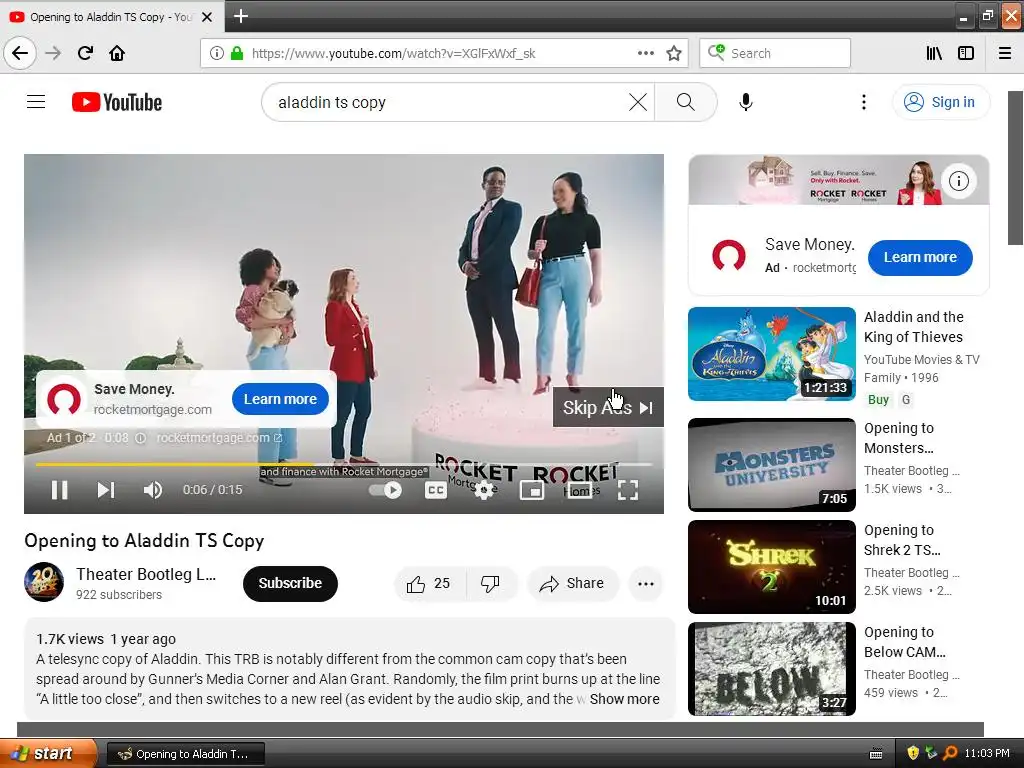Open the Theater Bootleg L... channel name
The width and height of the screenshot is (1024, 768).
(146, 574)
